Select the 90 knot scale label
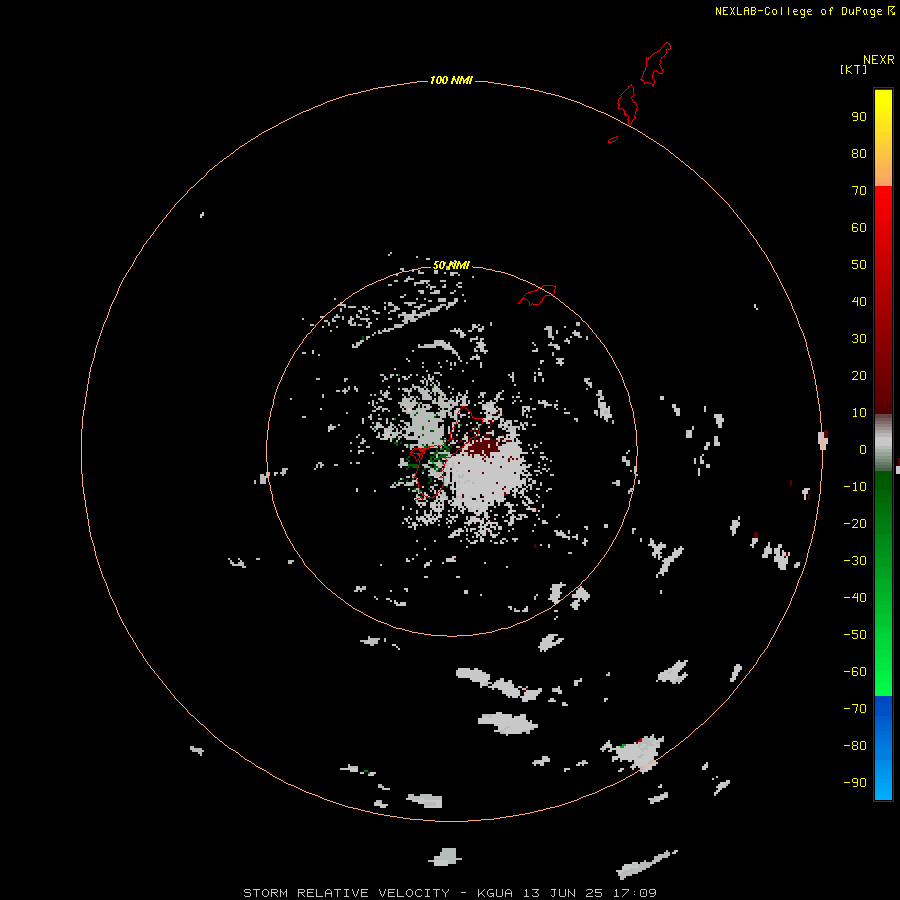900x900 pixels. 859,117
